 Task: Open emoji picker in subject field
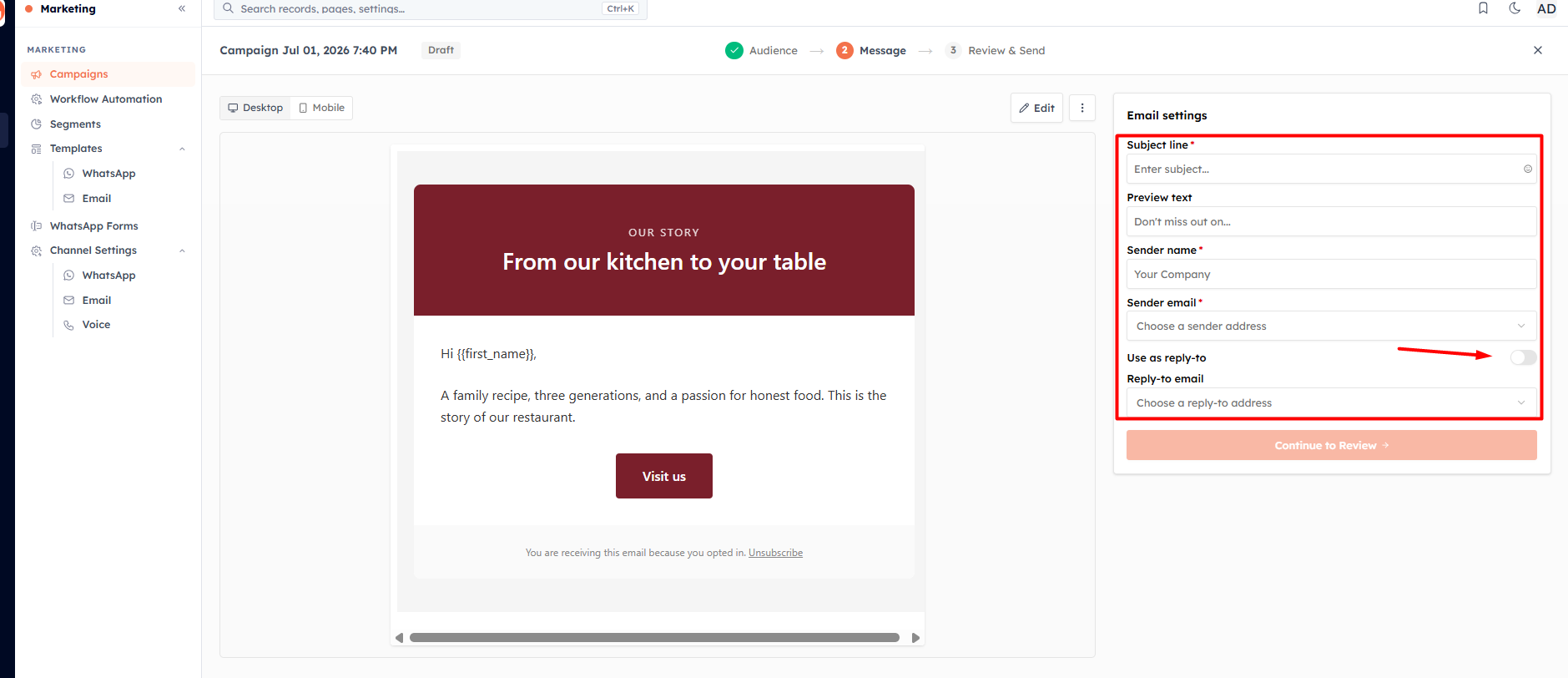pos(1528,169)
